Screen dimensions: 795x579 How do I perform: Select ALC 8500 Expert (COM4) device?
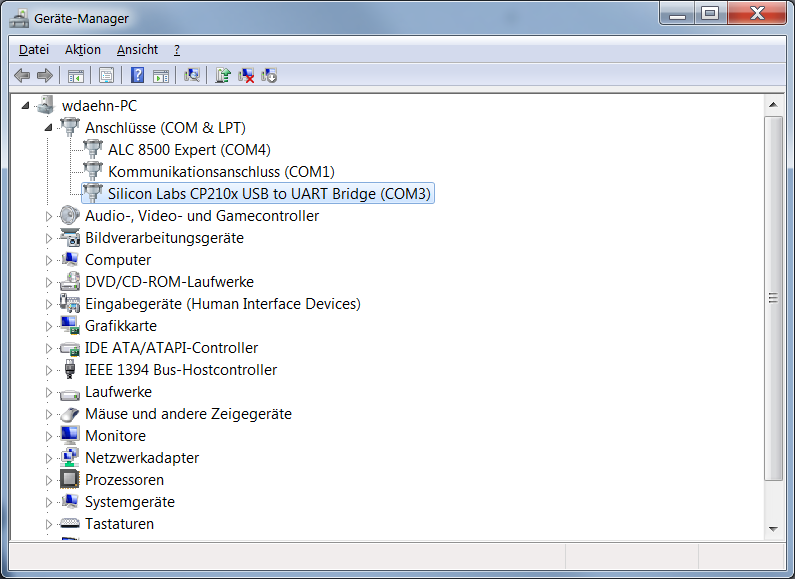(189, 150)
